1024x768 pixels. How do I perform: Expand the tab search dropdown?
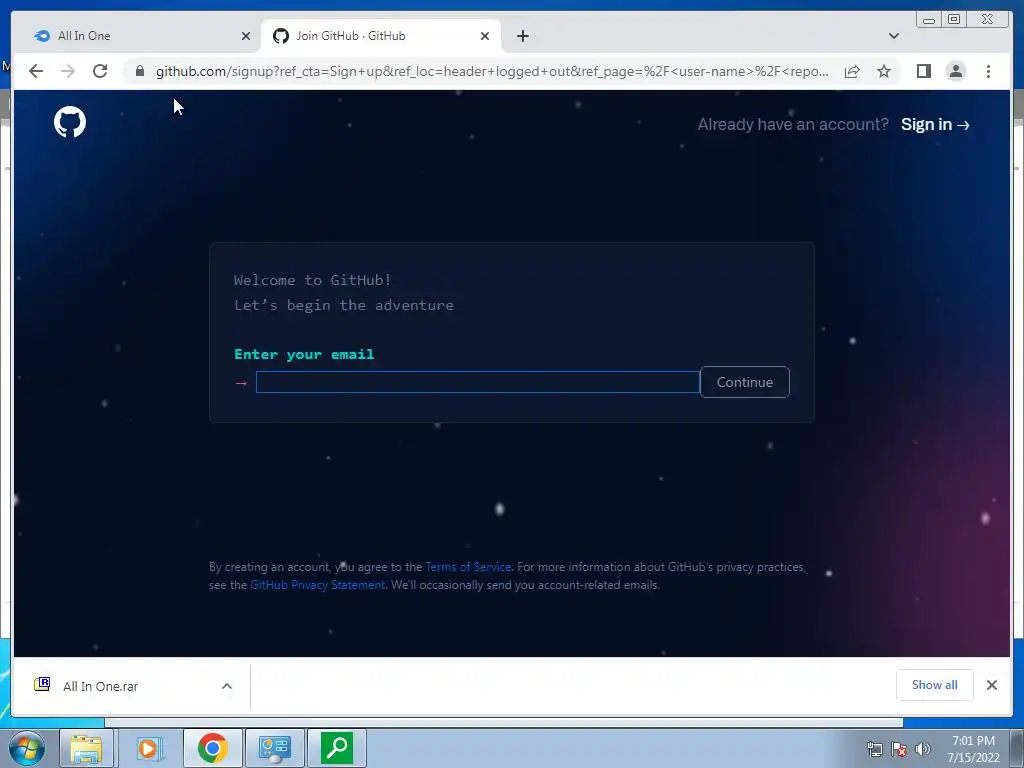point(893,36)
